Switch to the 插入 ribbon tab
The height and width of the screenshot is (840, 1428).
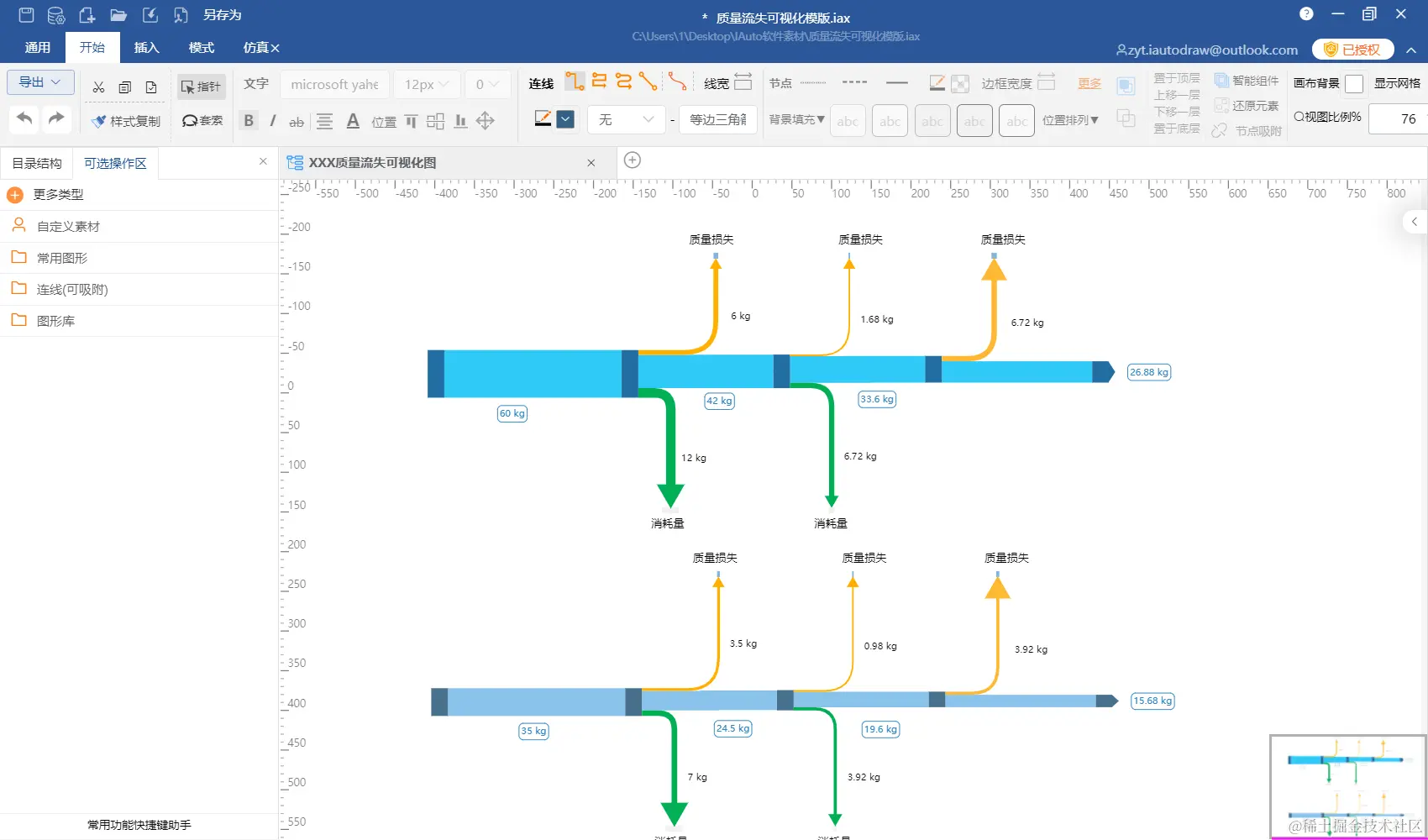147,48
